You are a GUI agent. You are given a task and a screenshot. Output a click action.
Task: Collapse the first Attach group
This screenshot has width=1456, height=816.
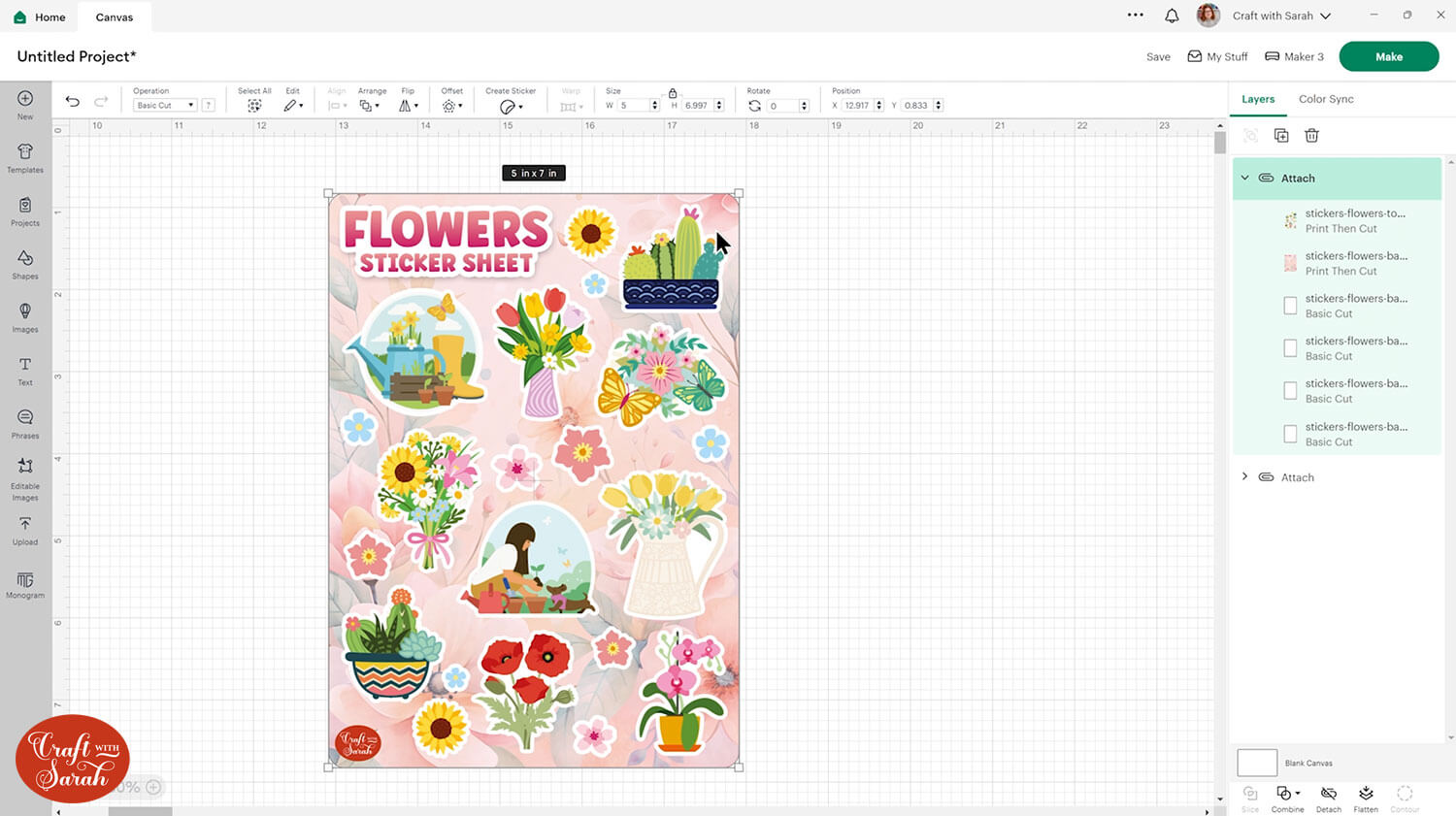(1245, 179)
